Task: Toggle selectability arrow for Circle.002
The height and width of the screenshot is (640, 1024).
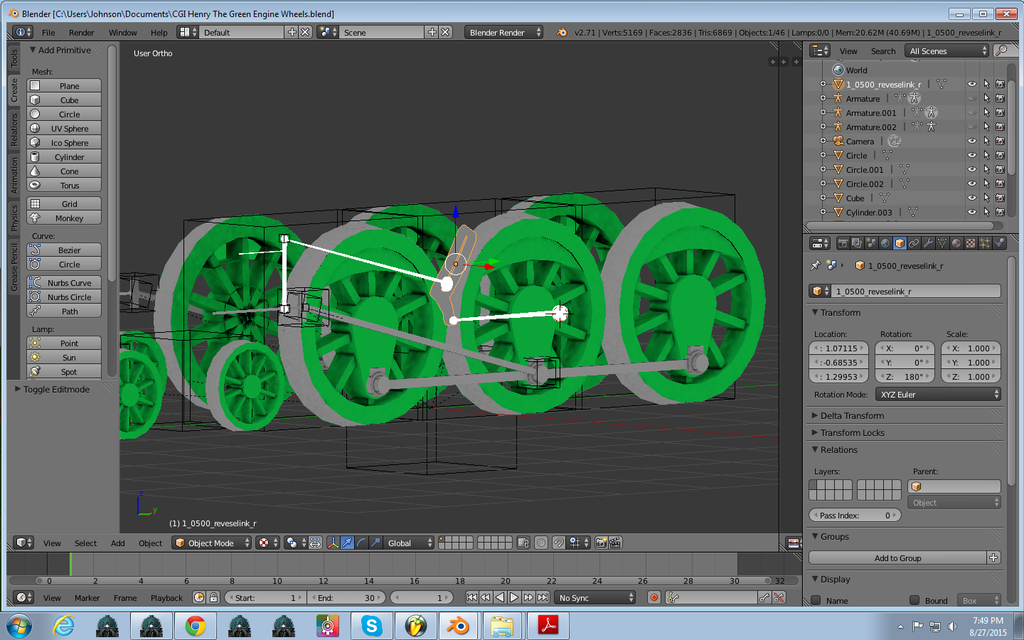Action: click(x=986, y=184)
